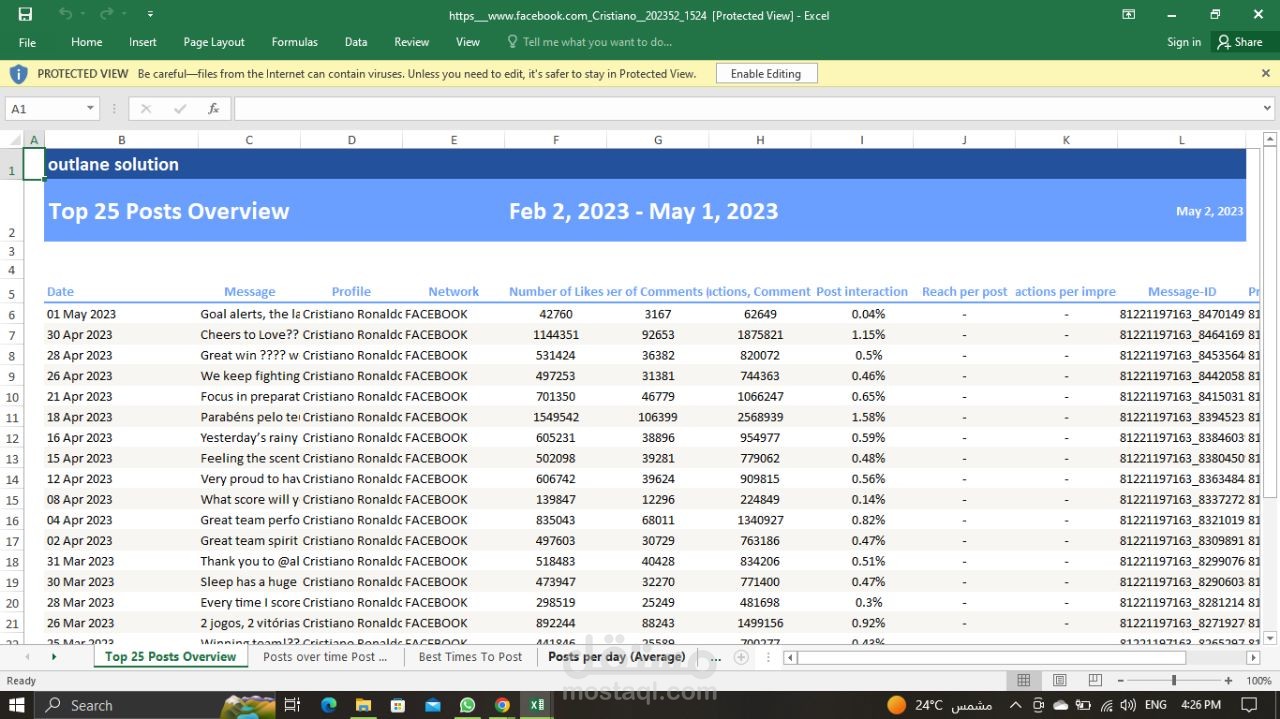Screen dimensions: 1280x719
Task: Click the Insert Function fx icon
Action: click(x=213, y=108)
